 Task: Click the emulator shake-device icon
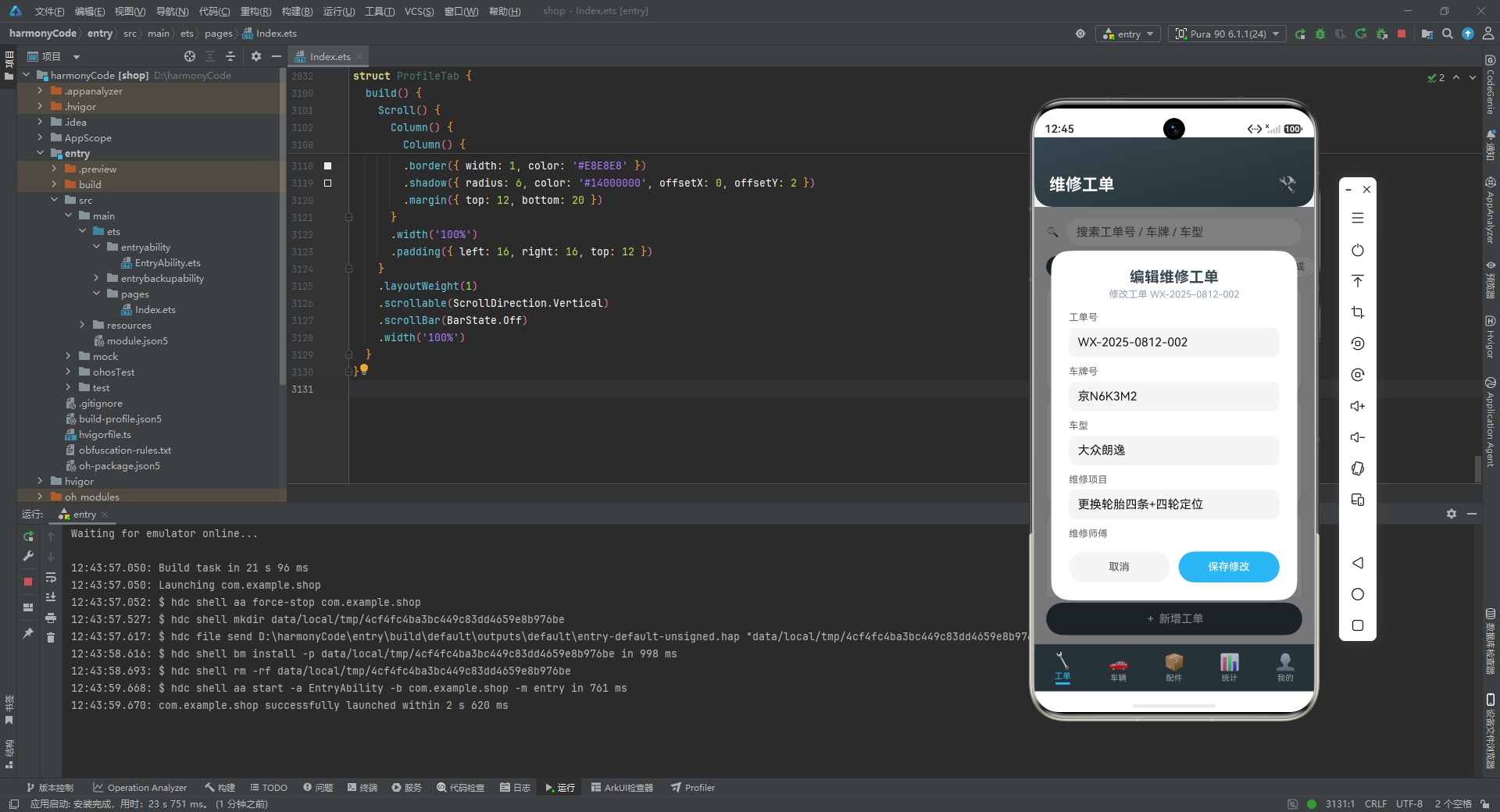(1358, 468)
